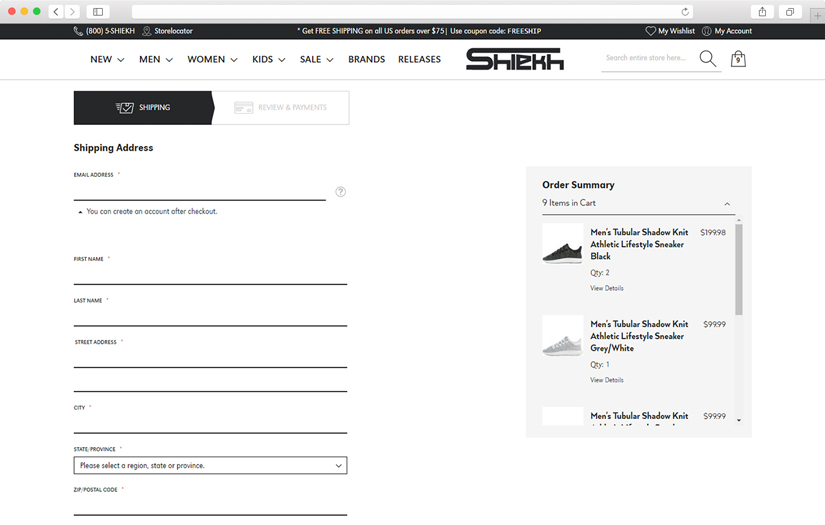825x525 pixels.
Task: Click the City input field
Action: [210, 423]
